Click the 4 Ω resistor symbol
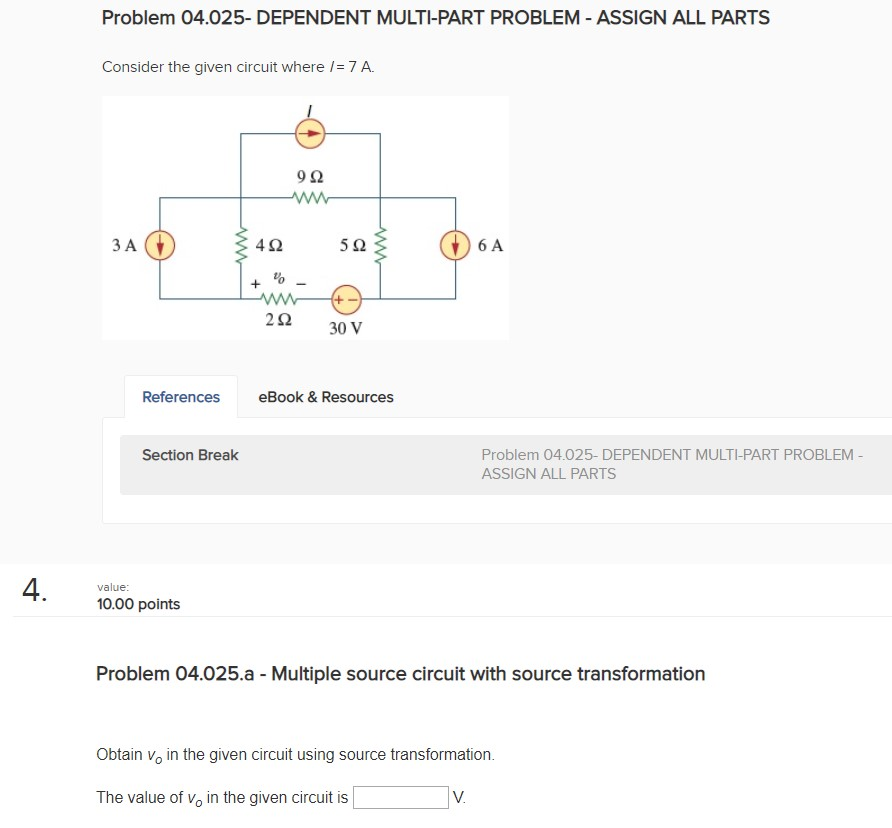 tap(241, 243)
